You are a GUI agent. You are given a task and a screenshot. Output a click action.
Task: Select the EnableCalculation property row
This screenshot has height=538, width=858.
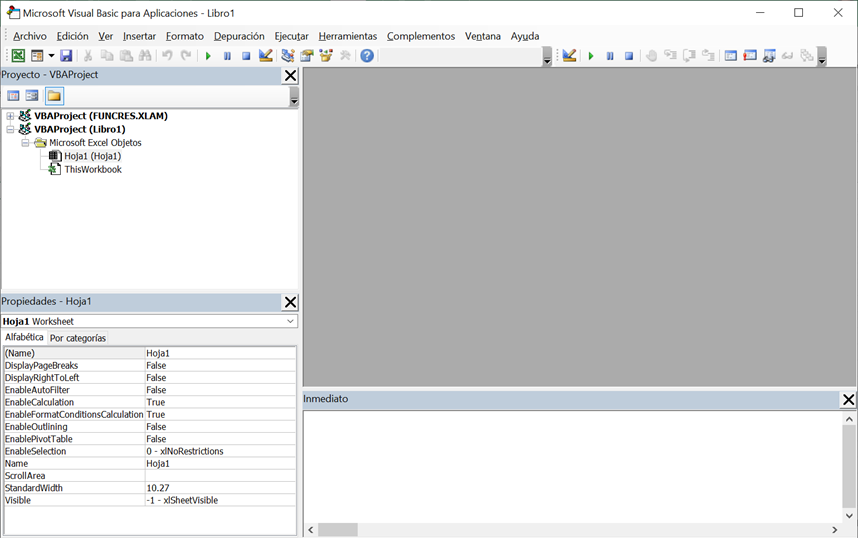point(150,402)
